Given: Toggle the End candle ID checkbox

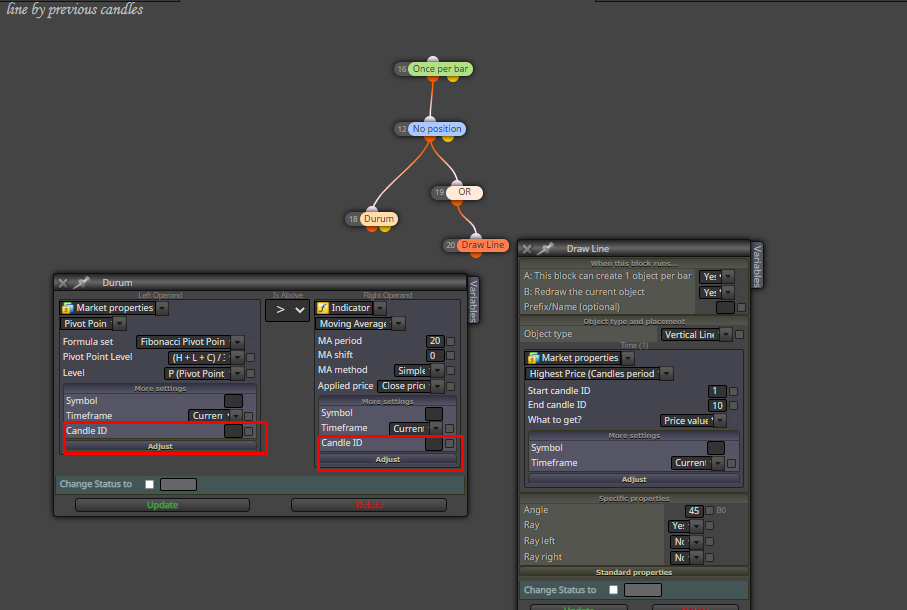Looking at the screenshot, I should click(733, 405).
